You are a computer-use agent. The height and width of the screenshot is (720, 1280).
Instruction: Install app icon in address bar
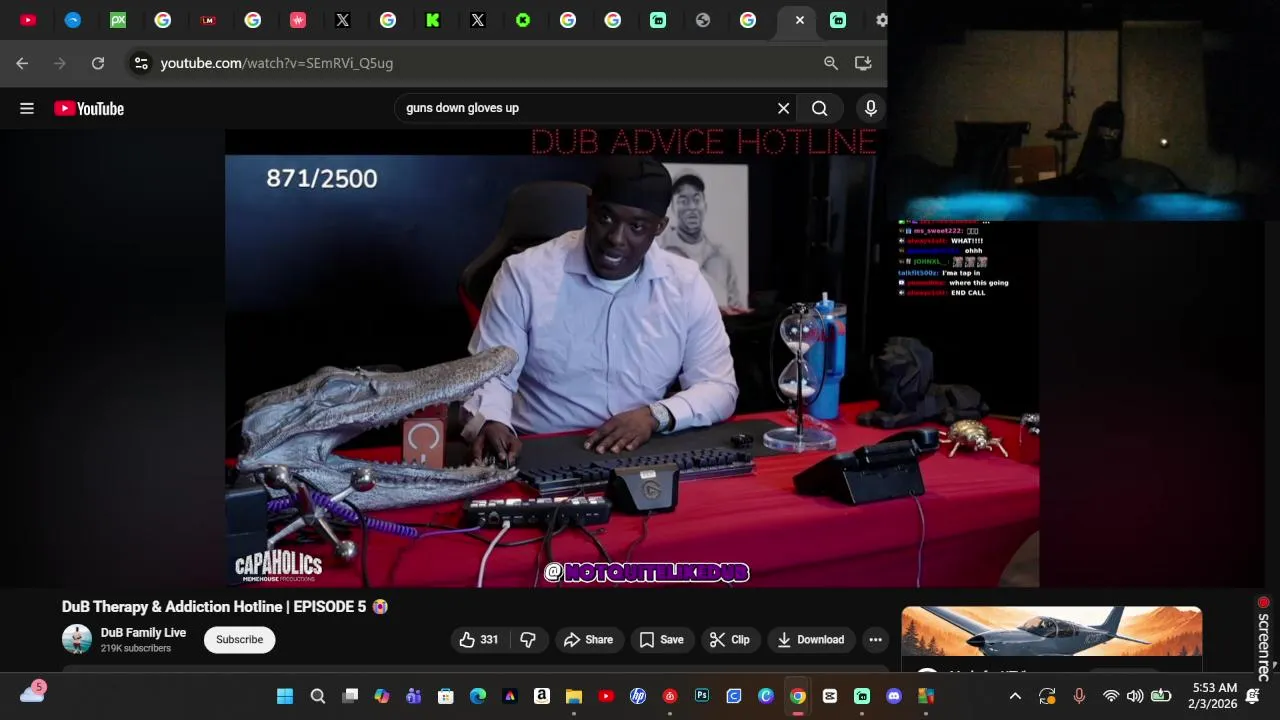[x=864, y=63]
